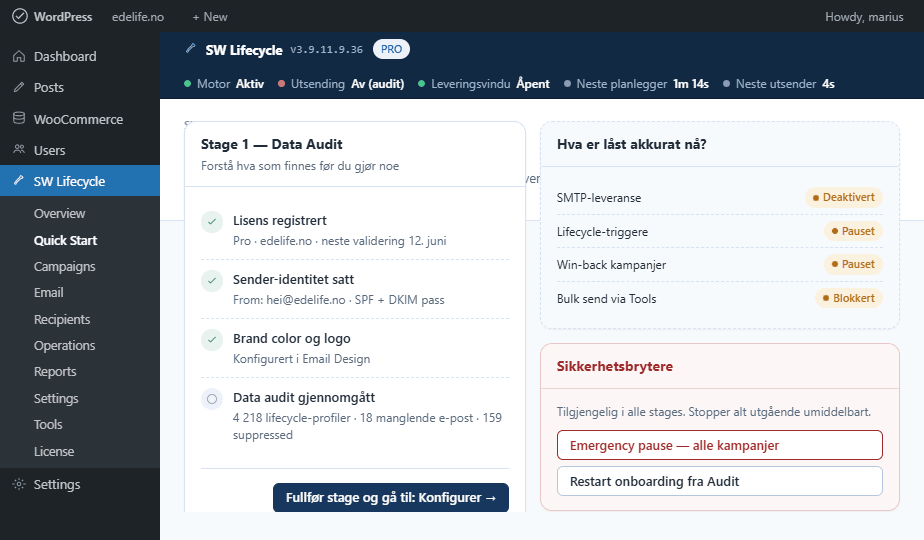Click Fullfør stage og gå til: Konfigurer
The image size is (924, 540).
click(x=391, y=498)
